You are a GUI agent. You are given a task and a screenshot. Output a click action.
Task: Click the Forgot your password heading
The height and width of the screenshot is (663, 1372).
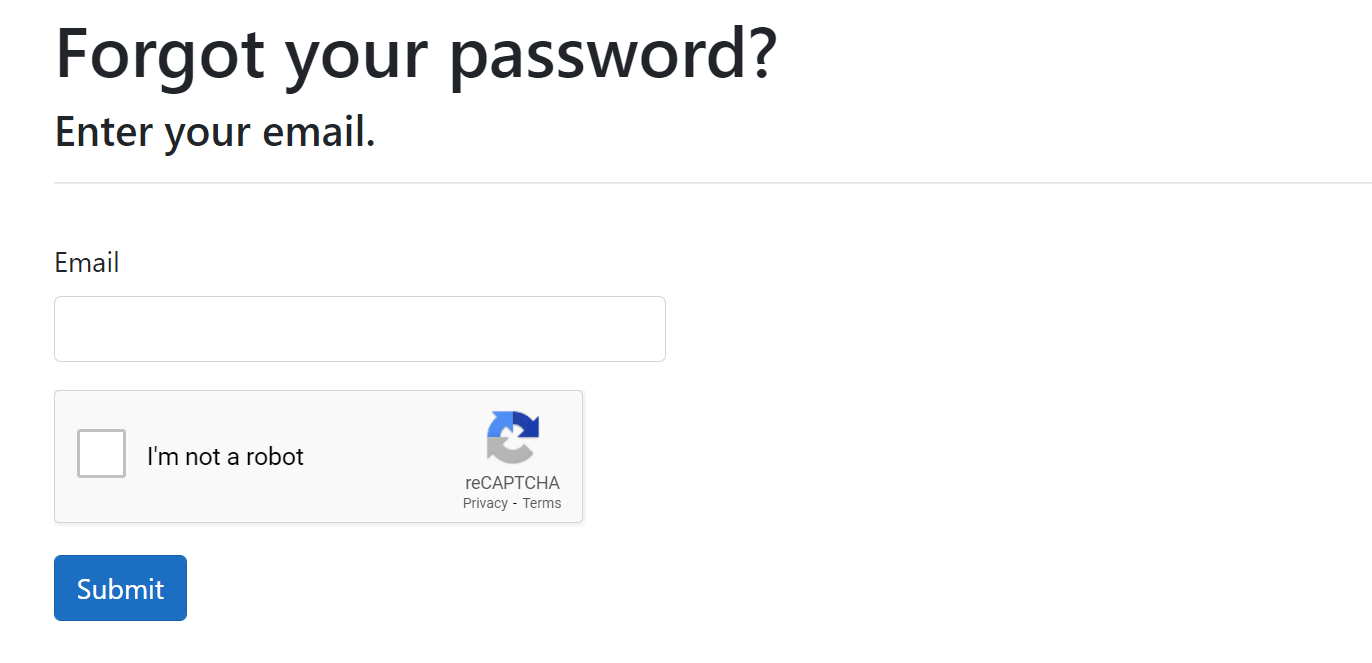click(416, 55)
